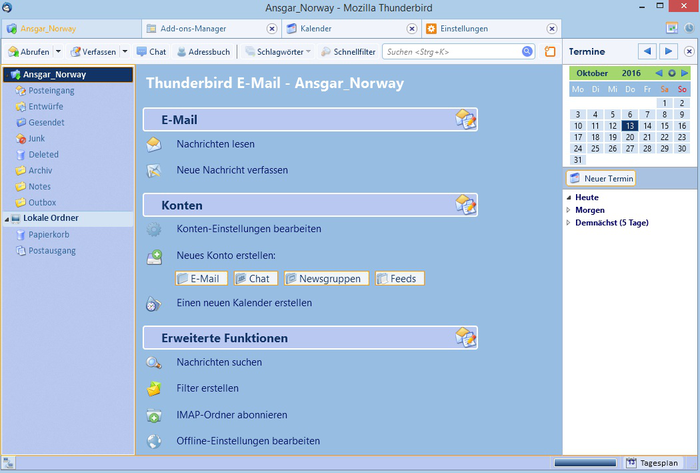Image resolution: width=700 pixels, height=473 pixels.
Task: Create new Chat account button
Action: pyautogui.click(x=256, y=278)
